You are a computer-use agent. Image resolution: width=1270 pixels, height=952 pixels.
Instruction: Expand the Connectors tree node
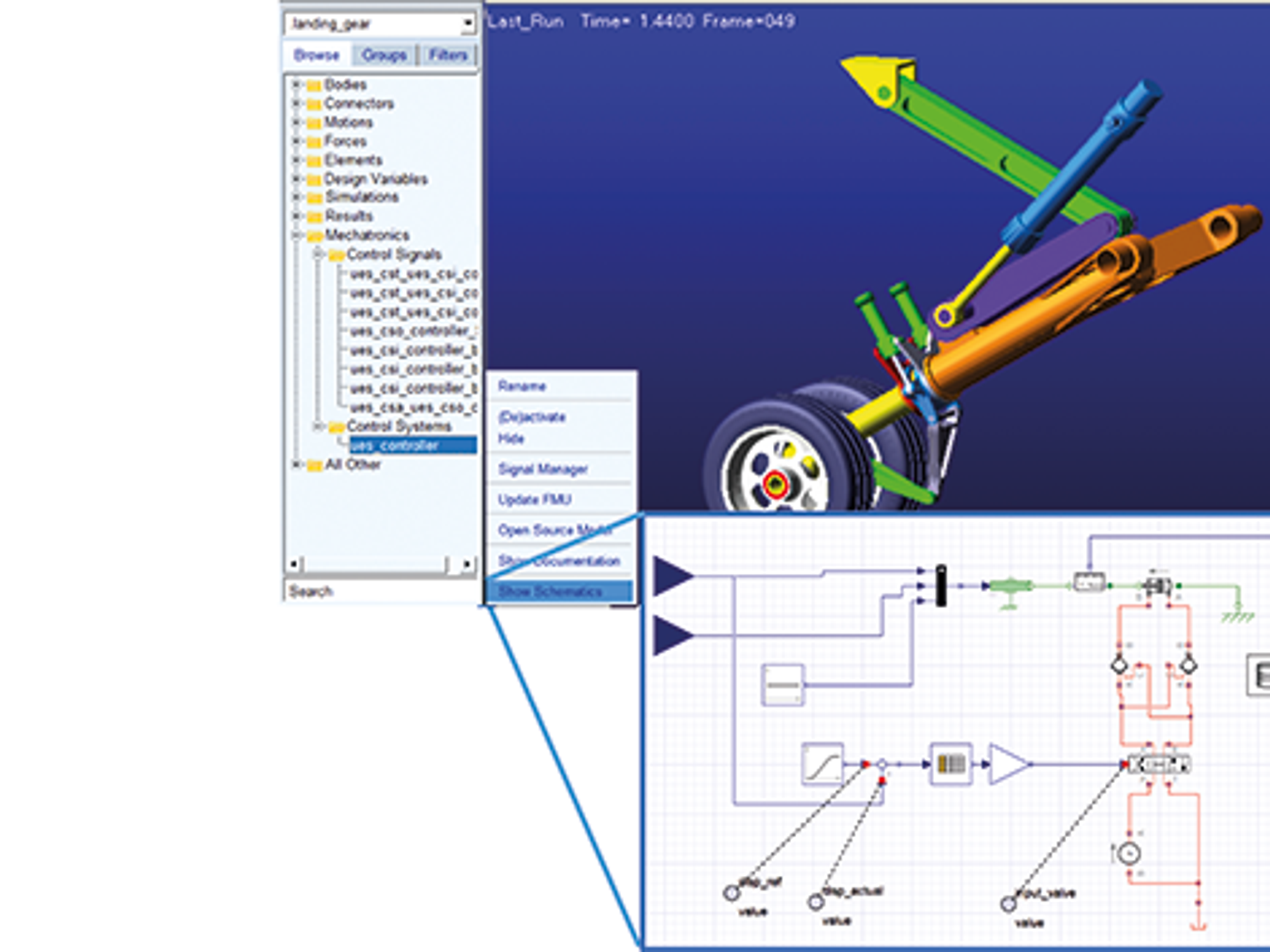pyautogui.click(x=296, y=103)
